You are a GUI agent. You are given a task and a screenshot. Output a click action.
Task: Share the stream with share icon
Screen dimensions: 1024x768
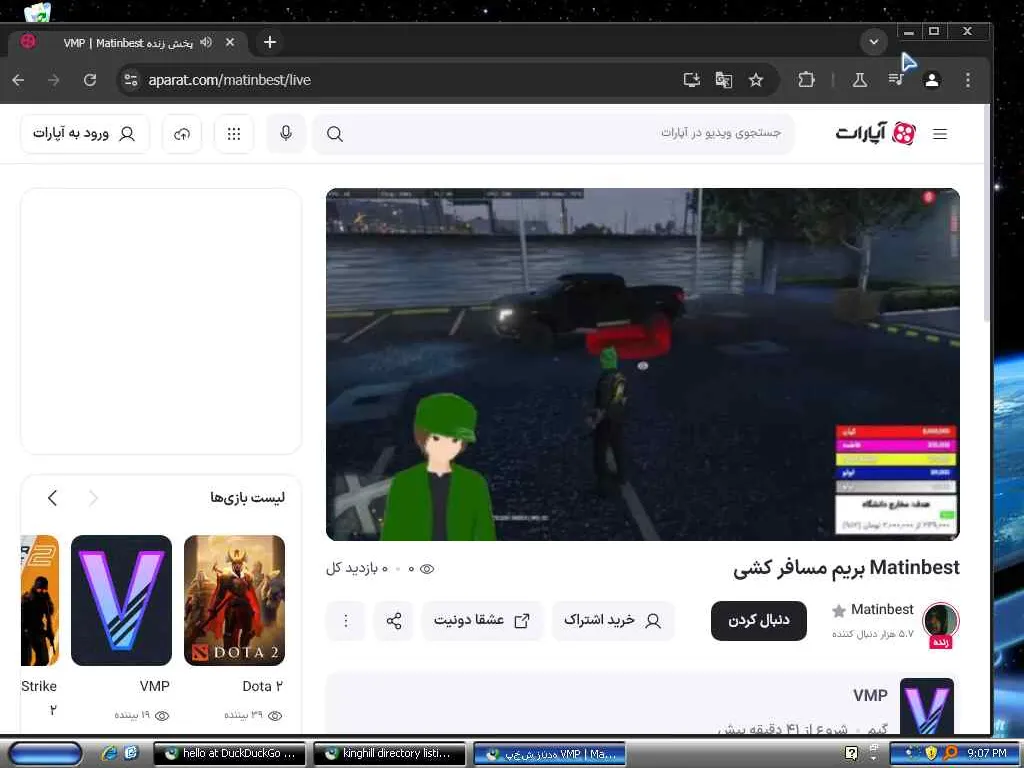[x=394, y=620]
